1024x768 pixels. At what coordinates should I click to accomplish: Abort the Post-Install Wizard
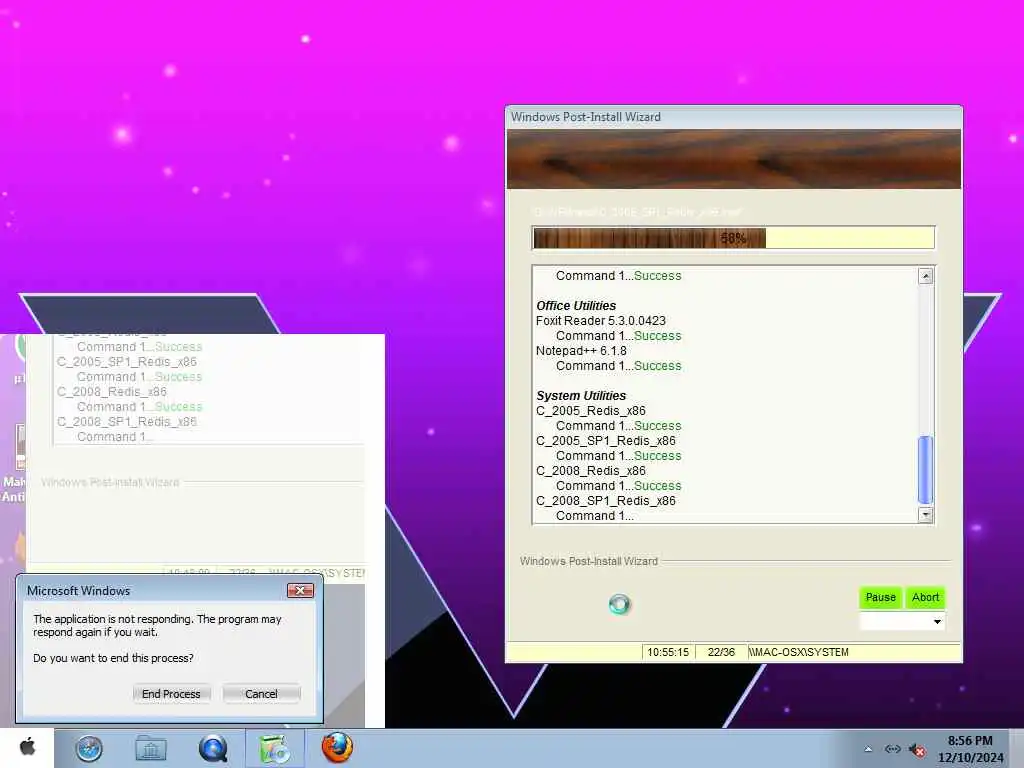click(925, 597)
